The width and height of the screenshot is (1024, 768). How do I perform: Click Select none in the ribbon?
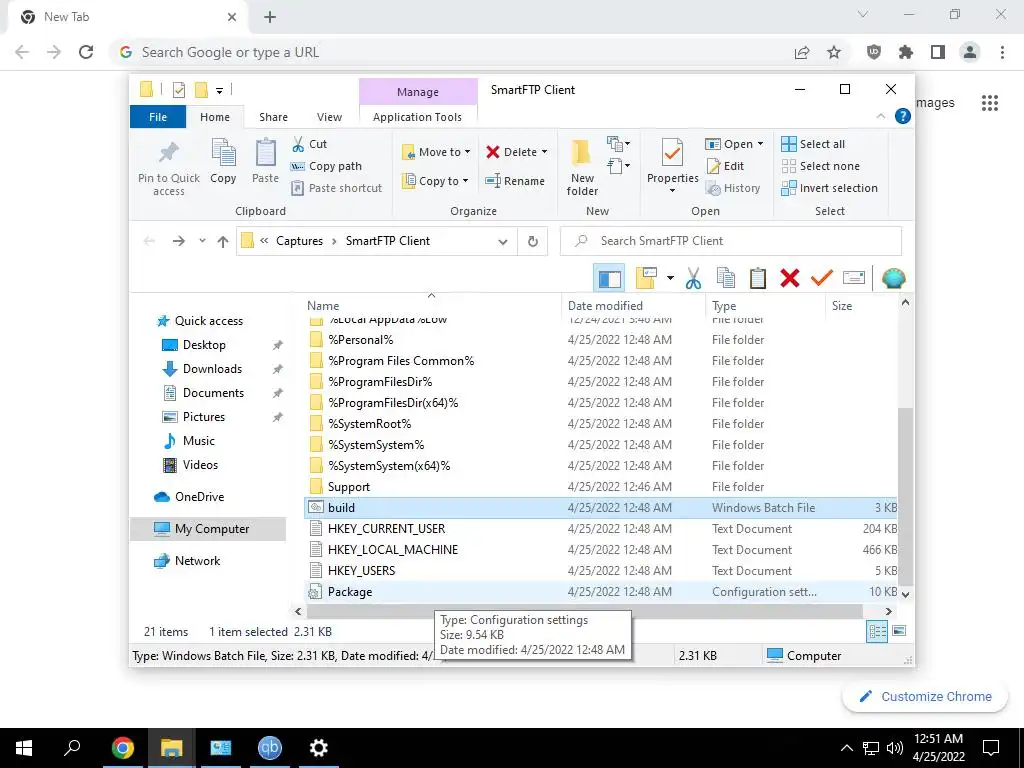821,166
